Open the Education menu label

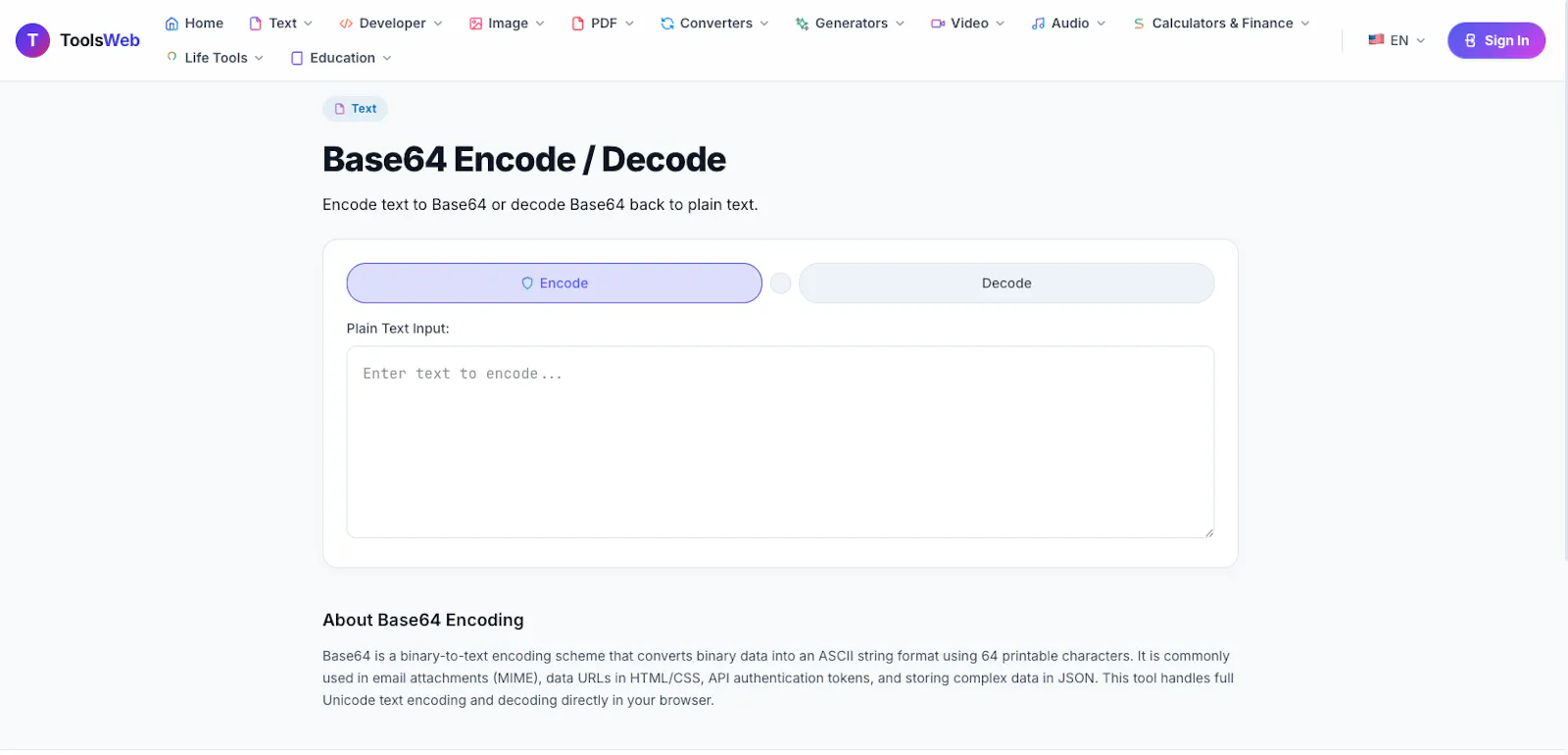click(x=343, y=58)
